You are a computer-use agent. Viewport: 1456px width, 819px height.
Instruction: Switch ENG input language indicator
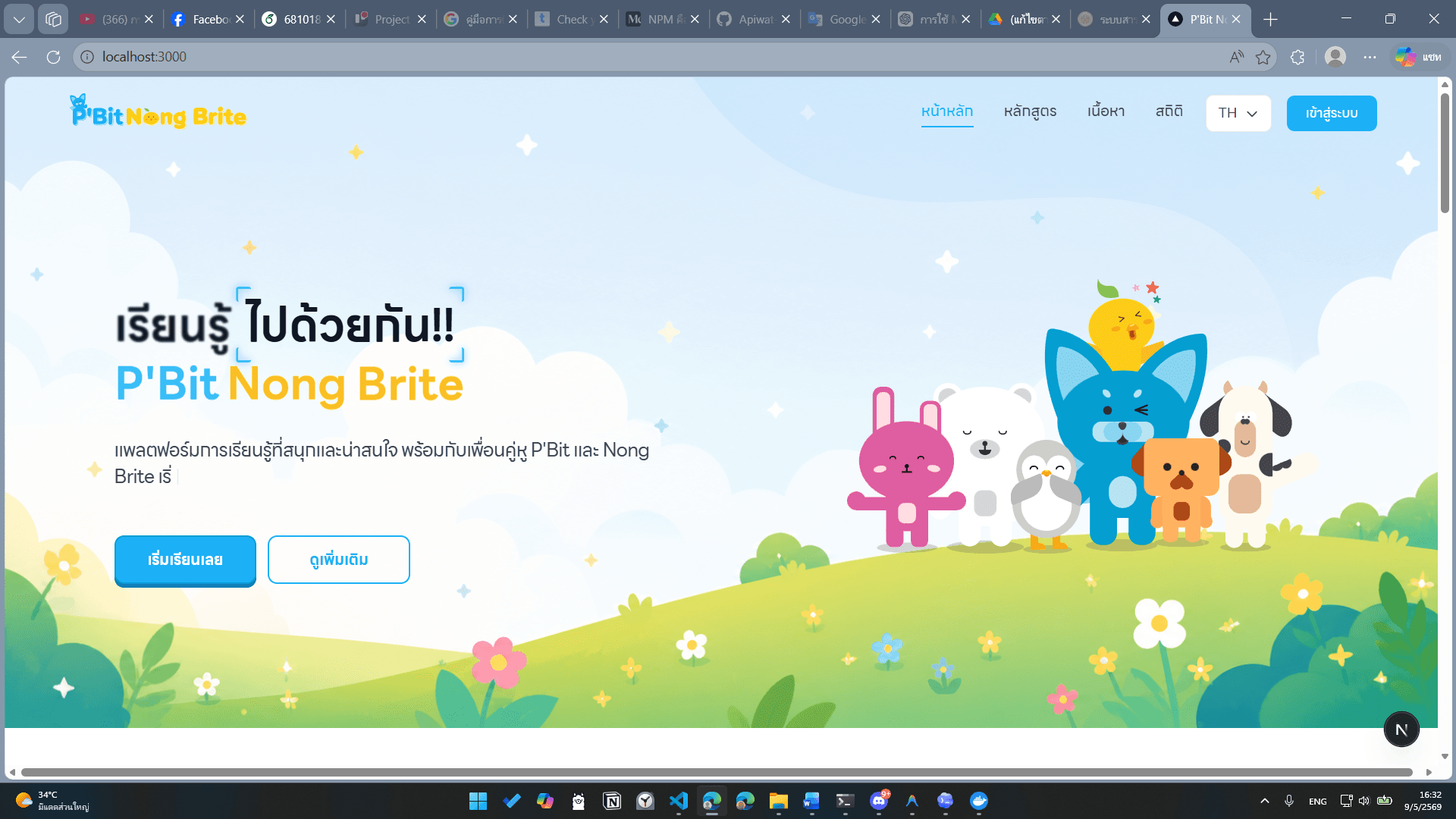[x=1318, y=801]
